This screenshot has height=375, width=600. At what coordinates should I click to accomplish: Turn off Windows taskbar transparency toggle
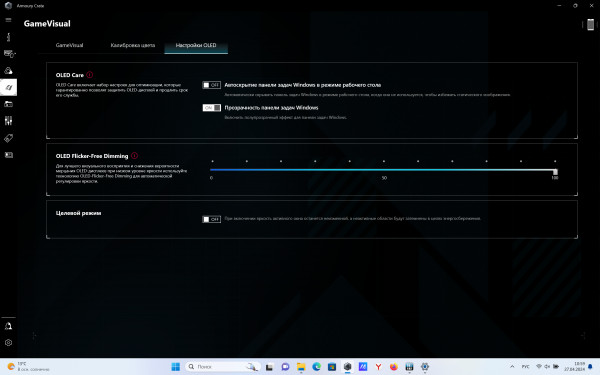212,108
